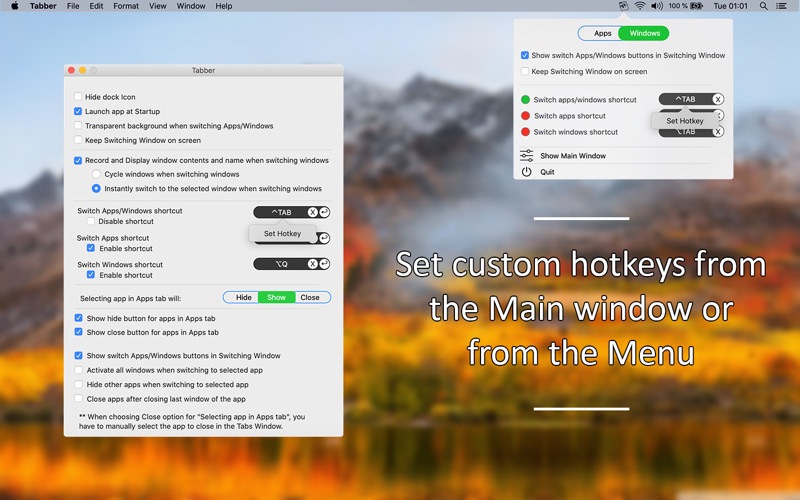Viewport: 800px width, 500px height.
Task: Click Set Hotkey popup in menu popover
Action: point(685,121)
